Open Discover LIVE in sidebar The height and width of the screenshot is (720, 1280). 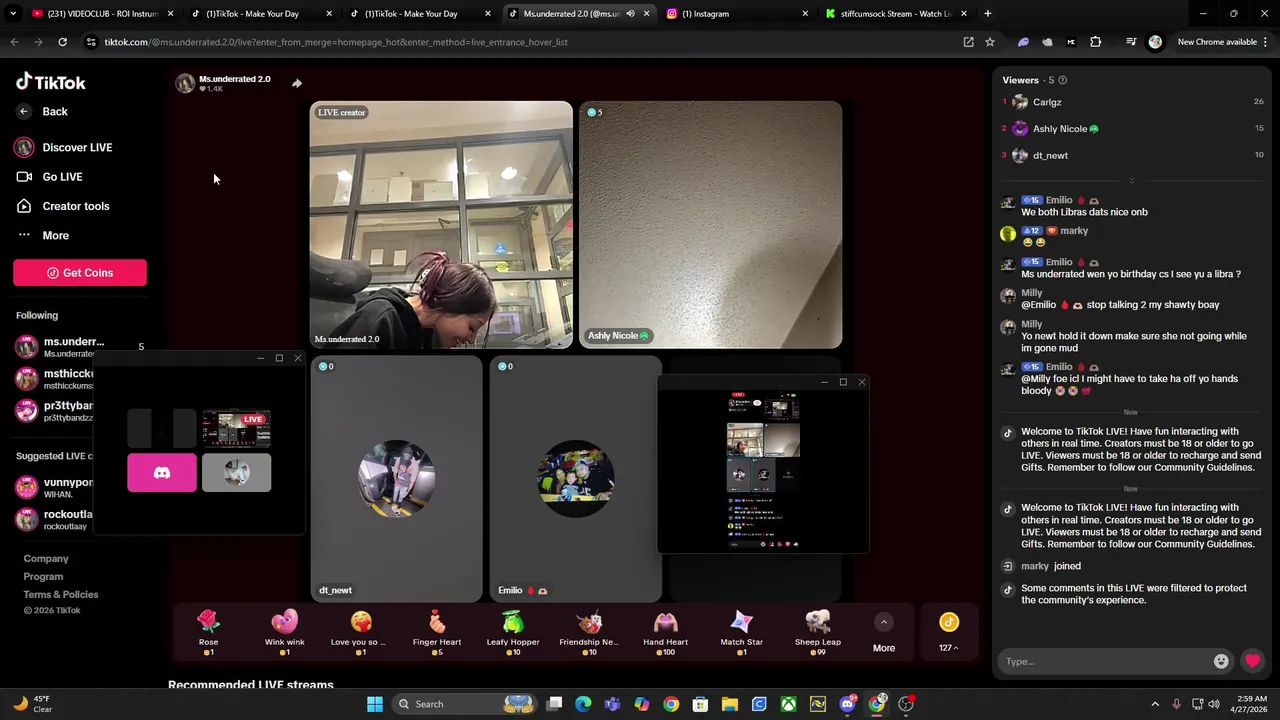[x=64, y=147]
